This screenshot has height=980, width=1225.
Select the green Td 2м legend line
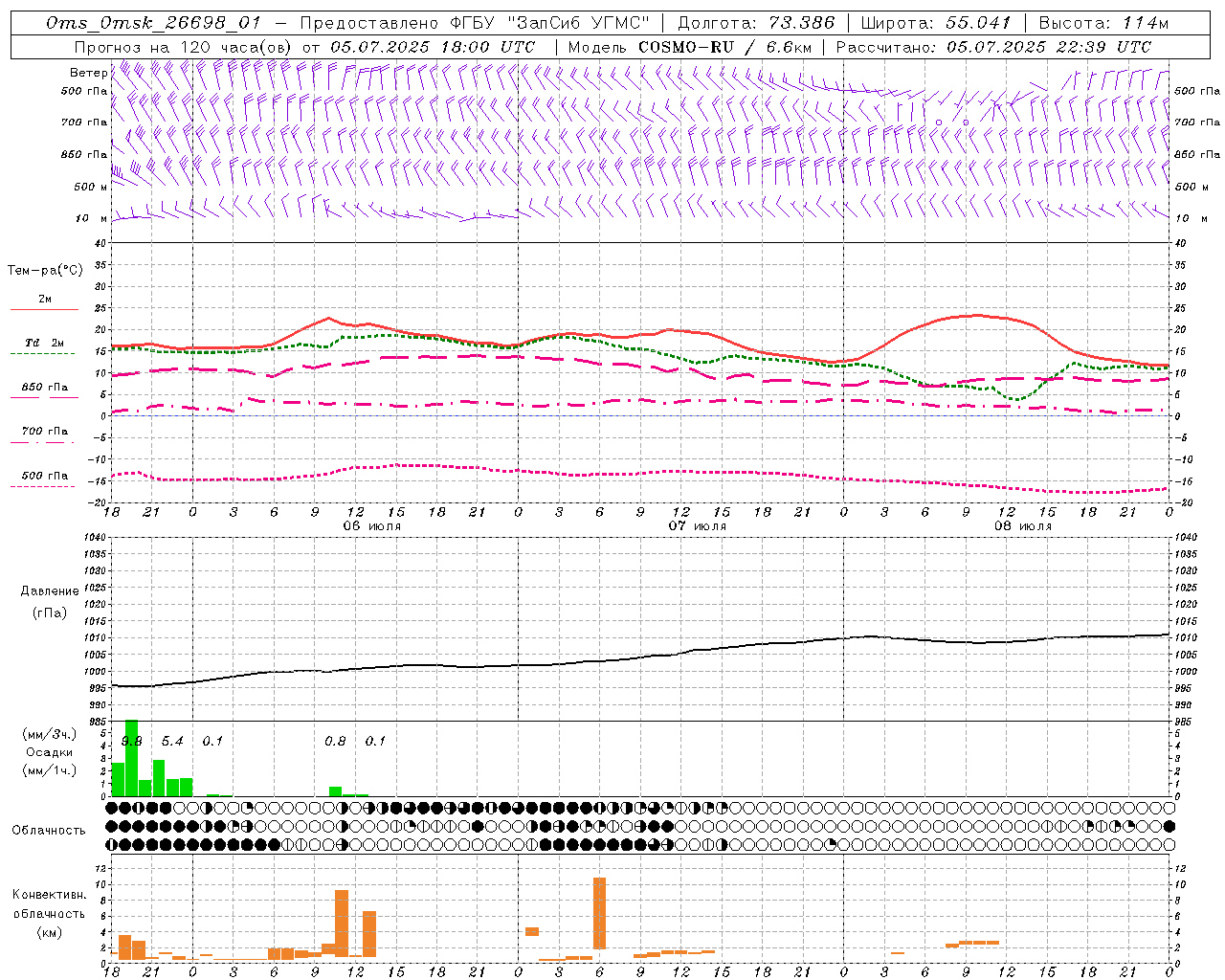tap(42, 353)
